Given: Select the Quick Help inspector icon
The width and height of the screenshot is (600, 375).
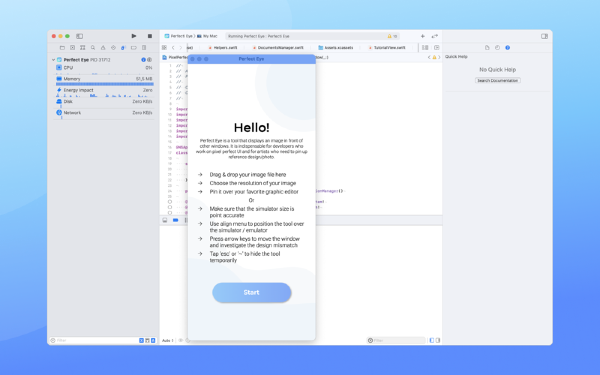Looking at the screenshot, I should [507, 47].
